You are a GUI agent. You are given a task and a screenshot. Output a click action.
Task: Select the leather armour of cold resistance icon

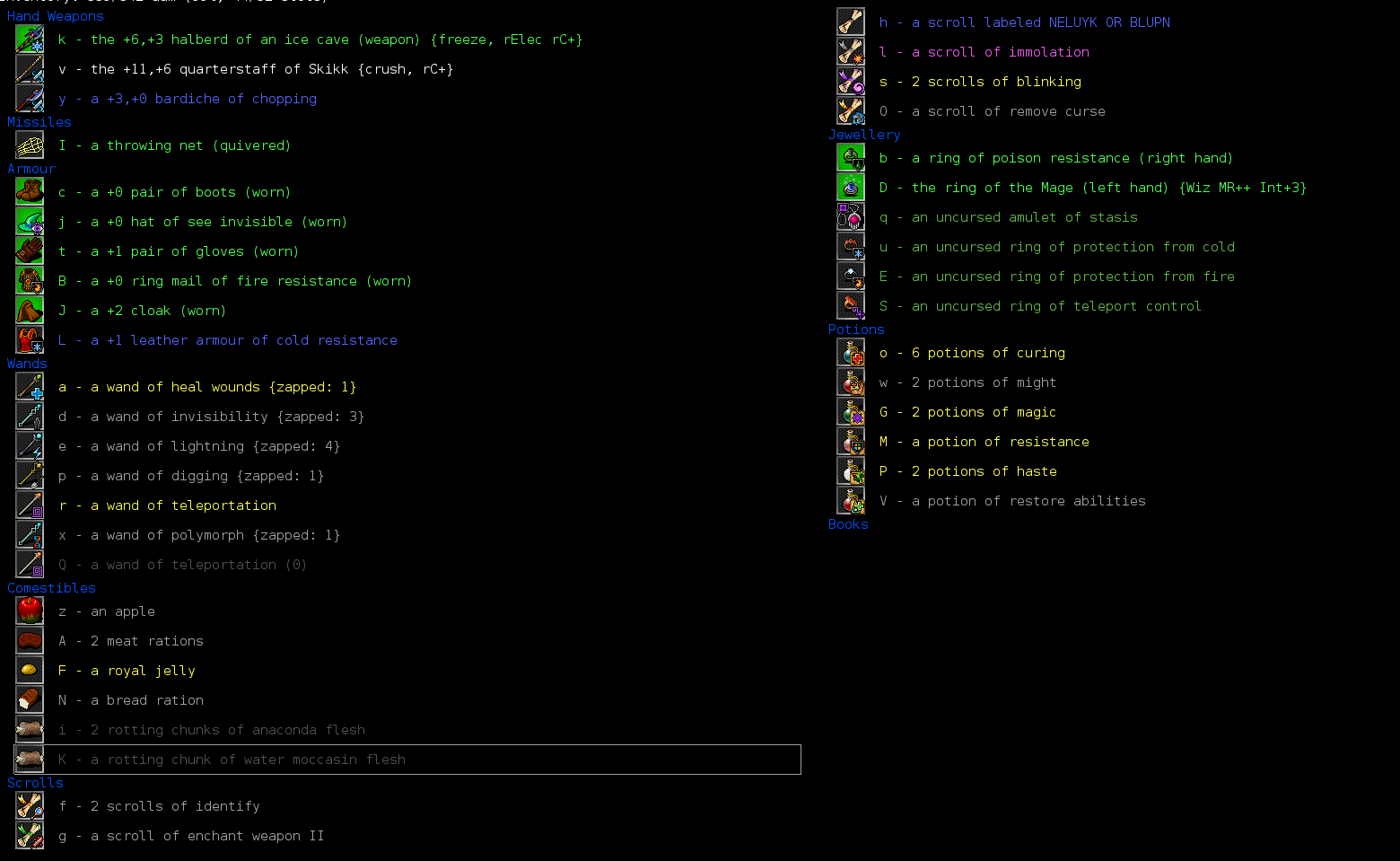[30, 340]
